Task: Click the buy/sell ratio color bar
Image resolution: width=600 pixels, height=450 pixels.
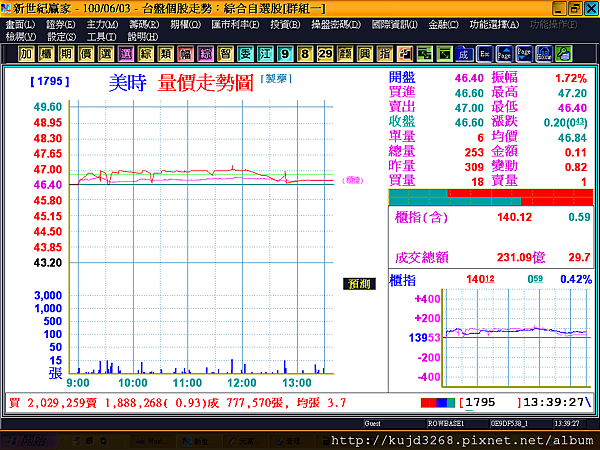Action: 491,197
